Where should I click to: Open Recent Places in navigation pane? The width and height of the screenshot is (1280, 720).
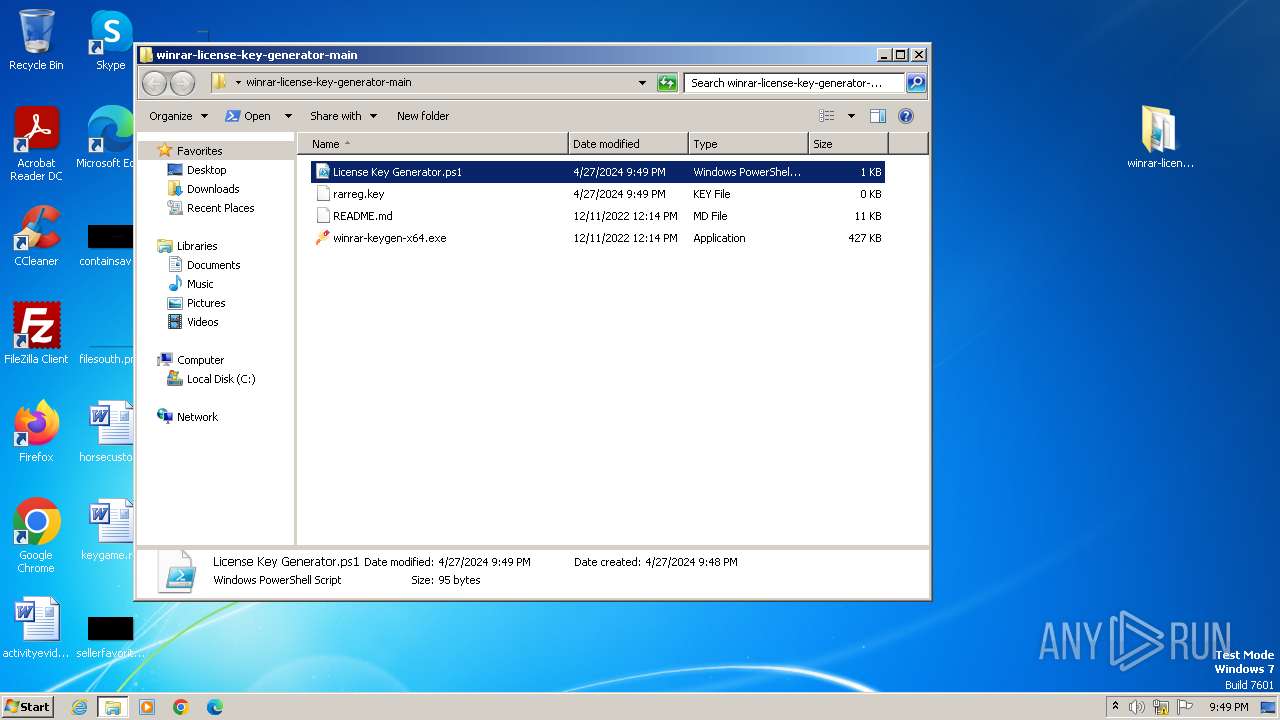pyautogui.click(x=220, y=208)
